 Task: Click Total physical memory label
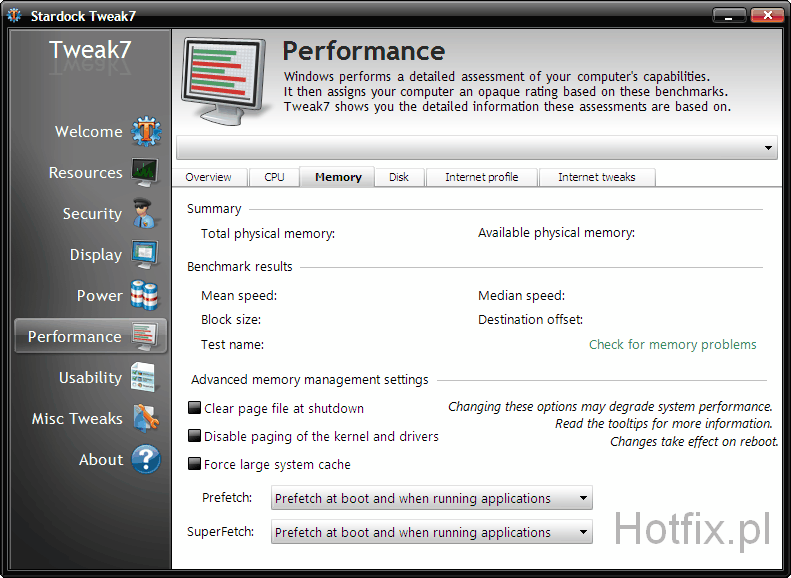(x=268, y=234)
